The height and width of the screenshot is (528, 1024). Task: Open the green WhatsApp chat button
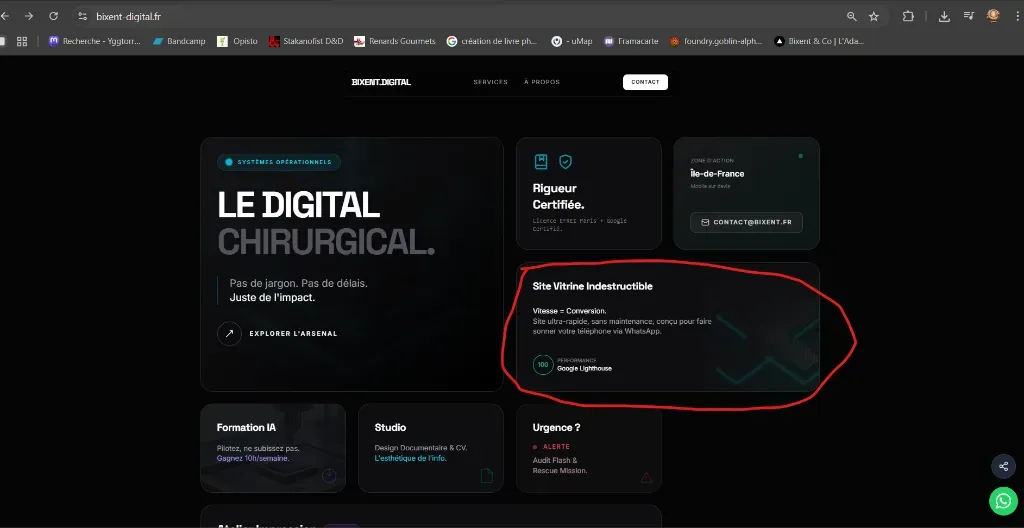(x=1003, y=501)
